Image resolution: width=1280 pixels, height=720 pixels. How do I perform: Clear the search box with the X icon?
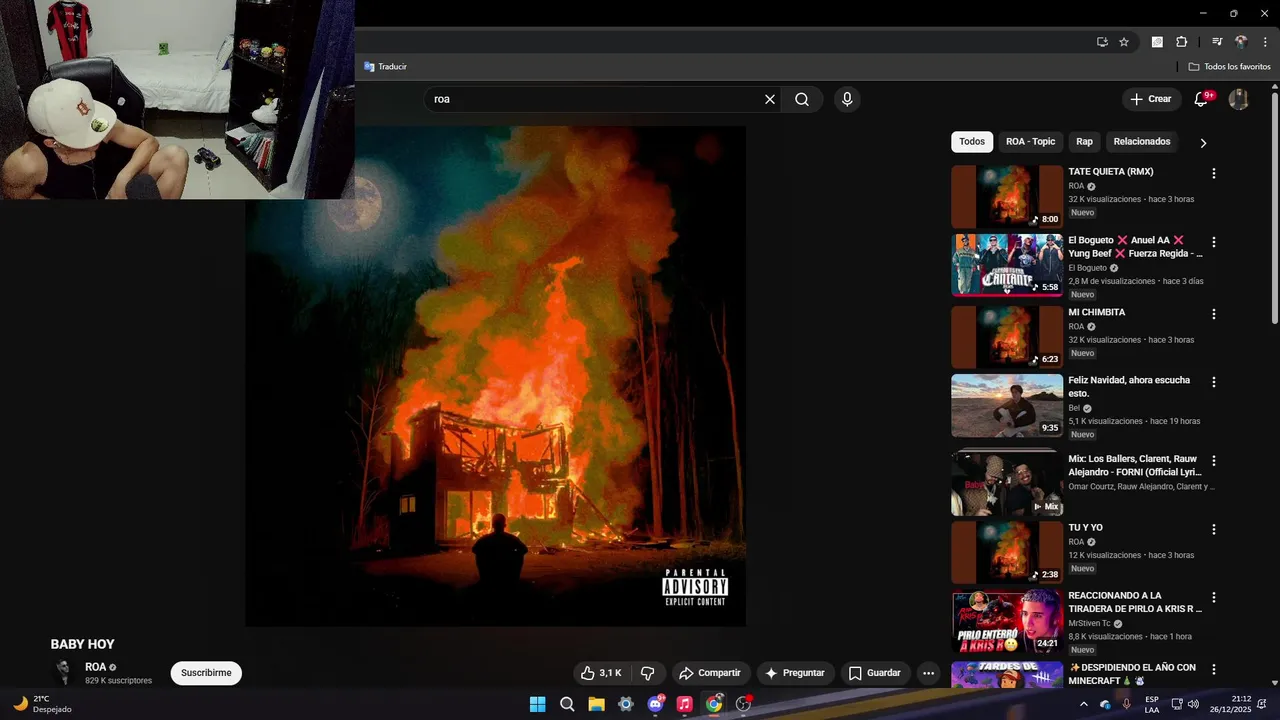[770, 99]
